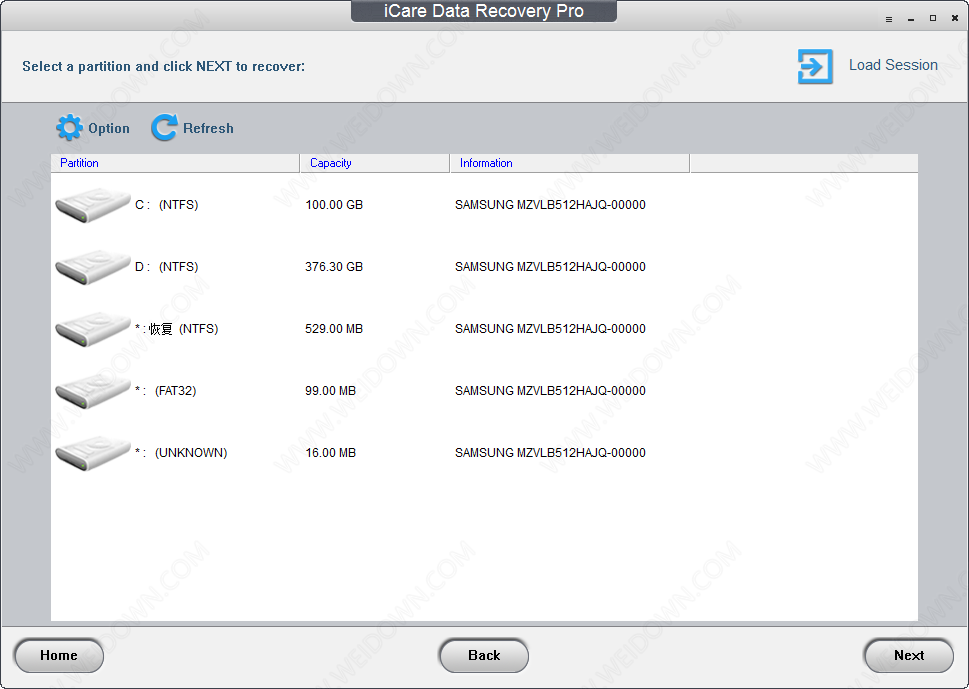
Task: Close the iCare Data Recovery window
Action: coord(955,19)
